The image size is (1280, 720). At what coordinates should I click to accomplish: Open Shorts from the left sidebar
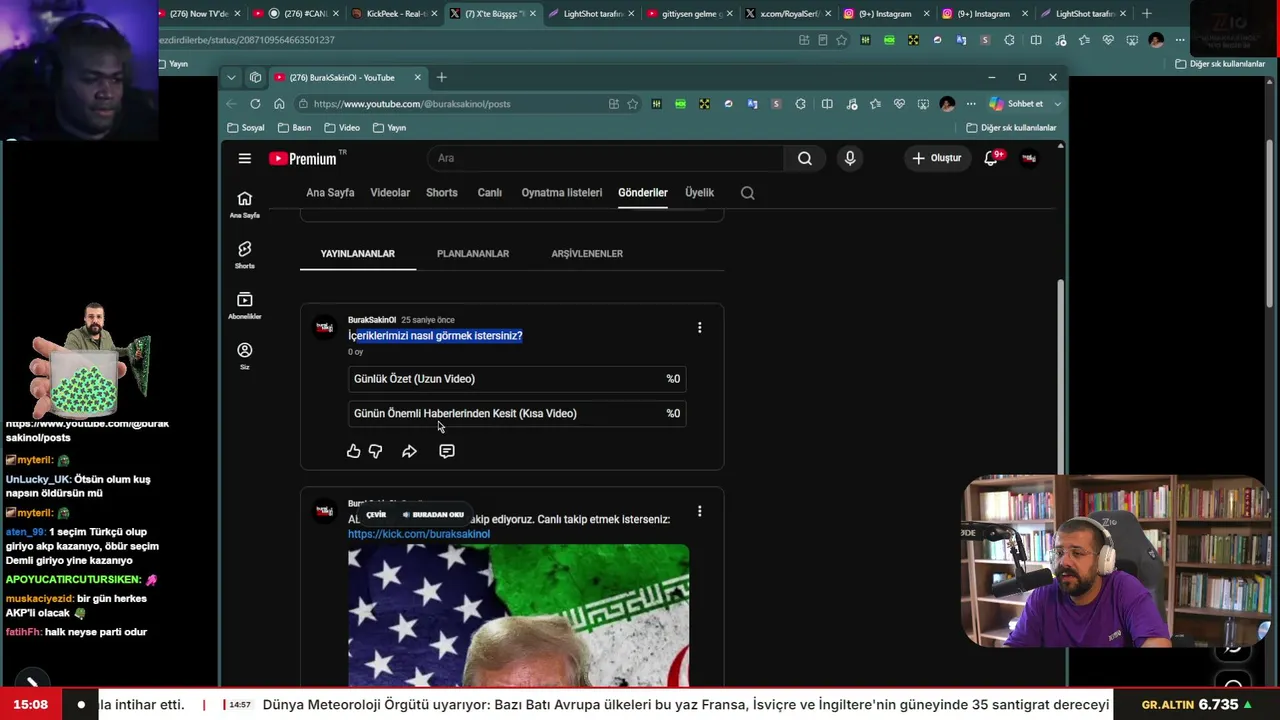coord(244,255)
